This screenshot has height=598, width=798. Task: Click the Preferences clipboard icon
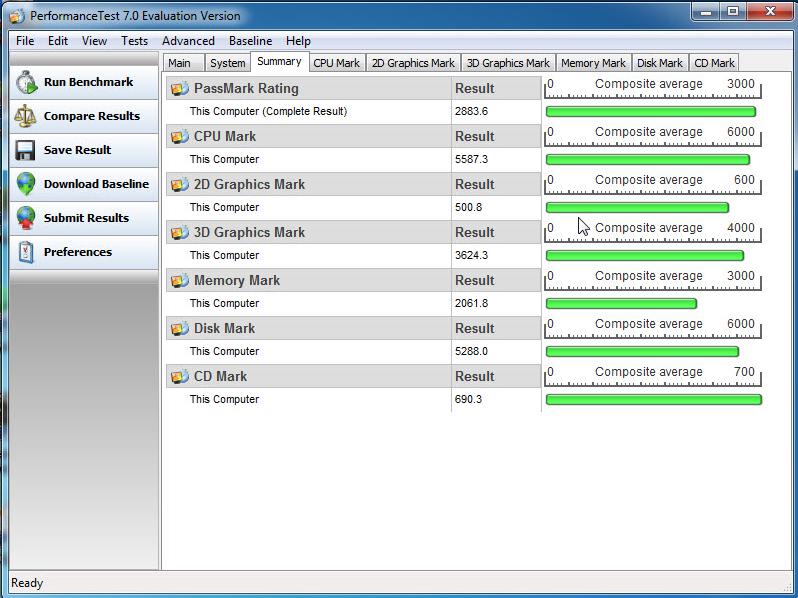click(26, 252)
